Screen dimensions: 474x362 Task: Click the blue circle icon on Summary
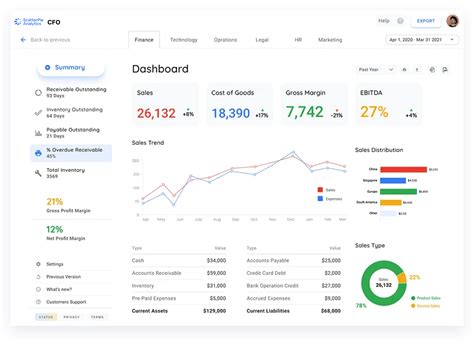pos(48,67)
